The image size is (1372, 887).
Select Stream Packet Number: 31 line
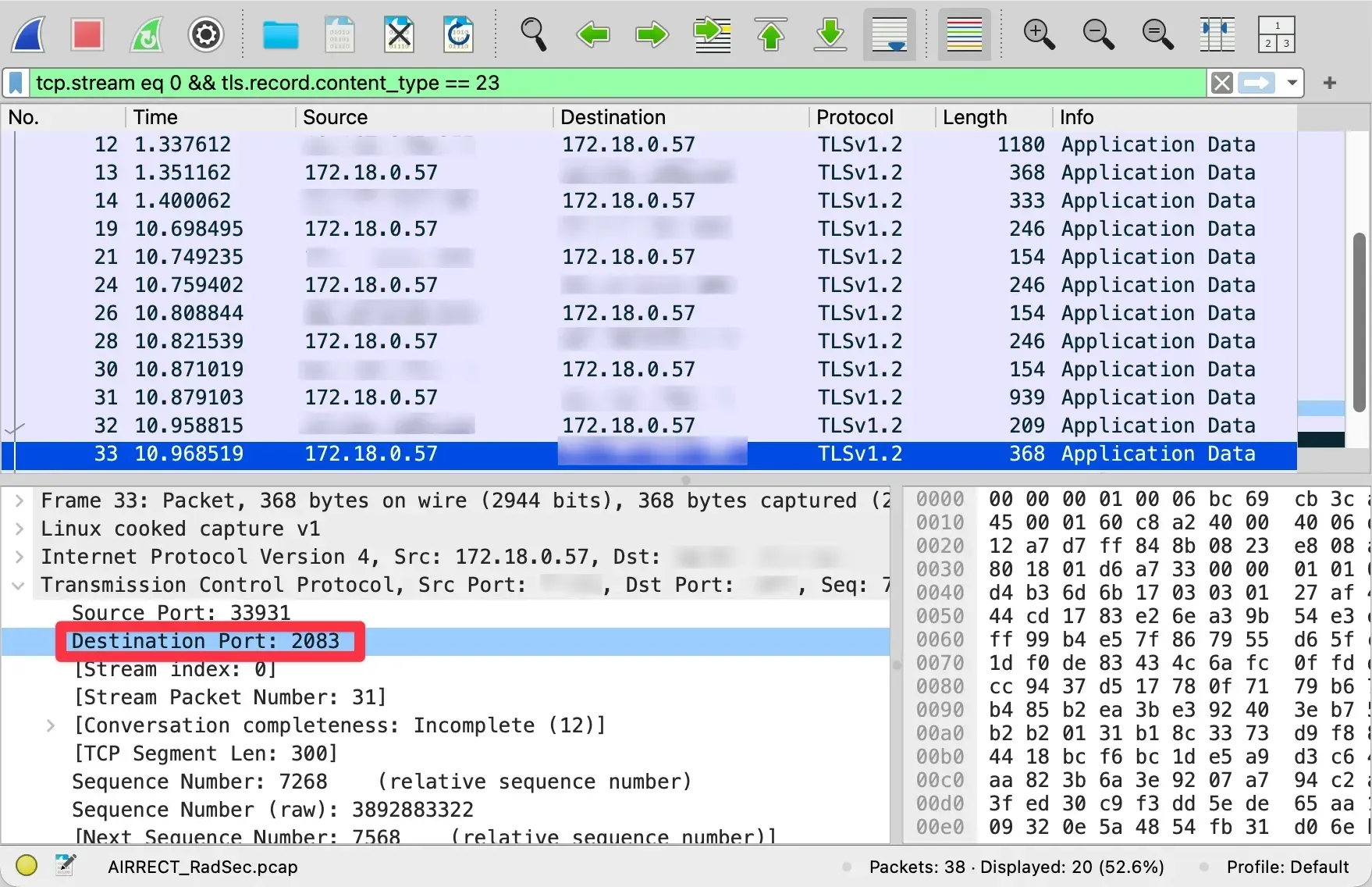[x=230, y=697]
